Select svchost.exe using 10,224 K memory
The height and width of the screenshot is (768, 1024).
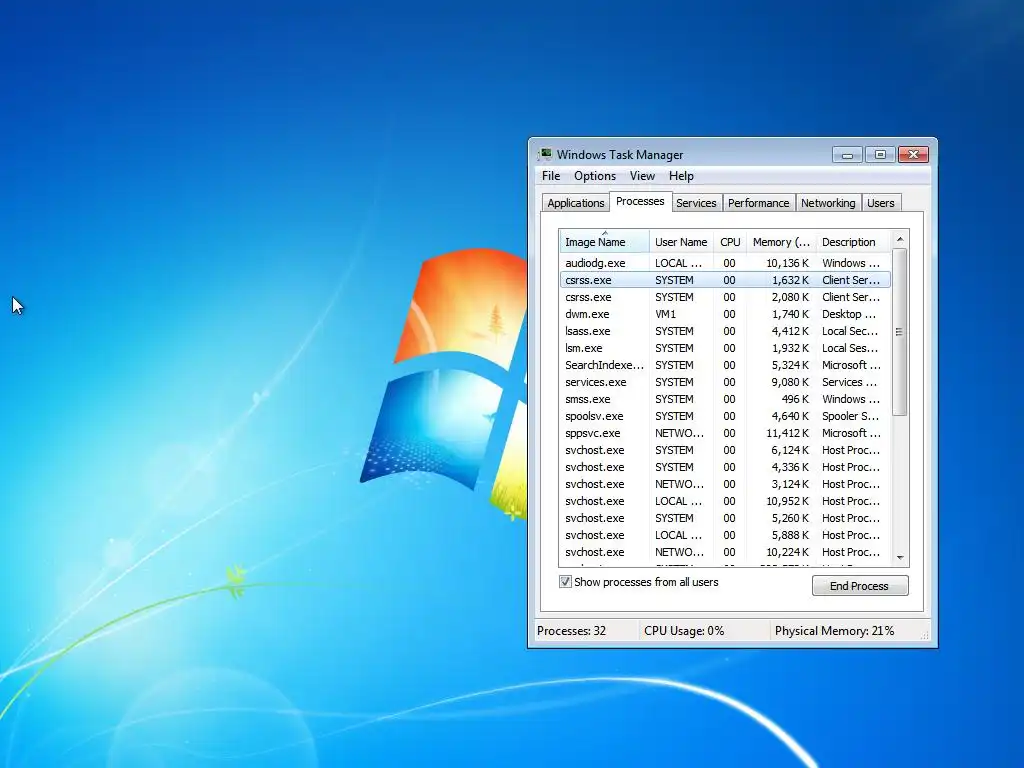point(725,552)
